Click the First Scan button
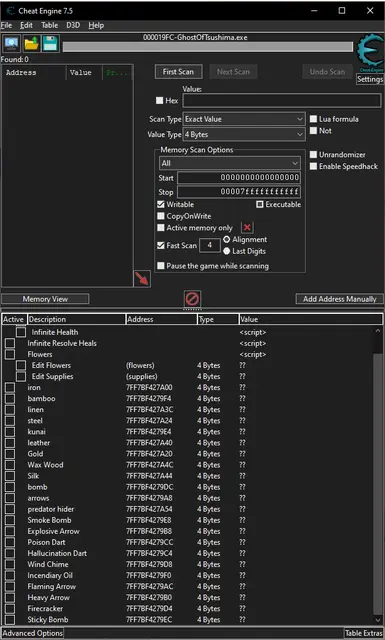This screenshot has height=640, width=385. coord(178,72)
